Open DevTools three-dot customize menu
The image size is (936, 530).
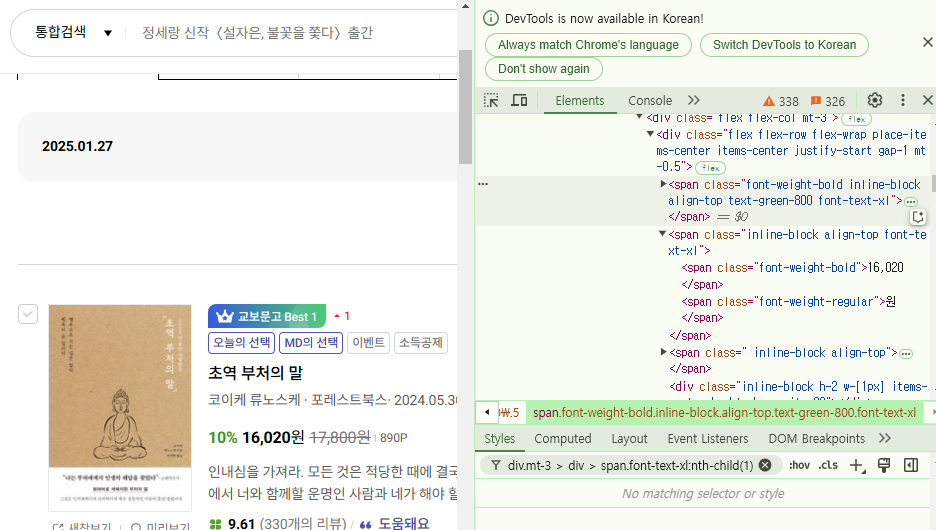tap(903, 100)
